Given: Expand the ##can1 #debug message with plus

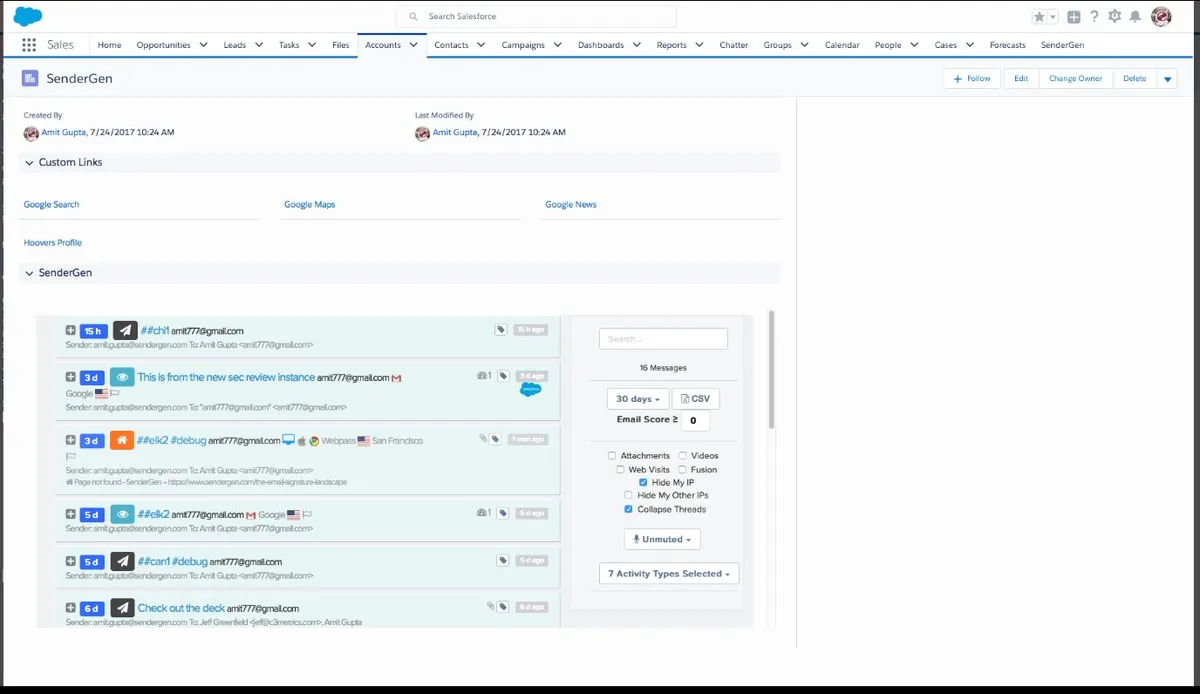Looking at the screenshot, I should [70, 561].
